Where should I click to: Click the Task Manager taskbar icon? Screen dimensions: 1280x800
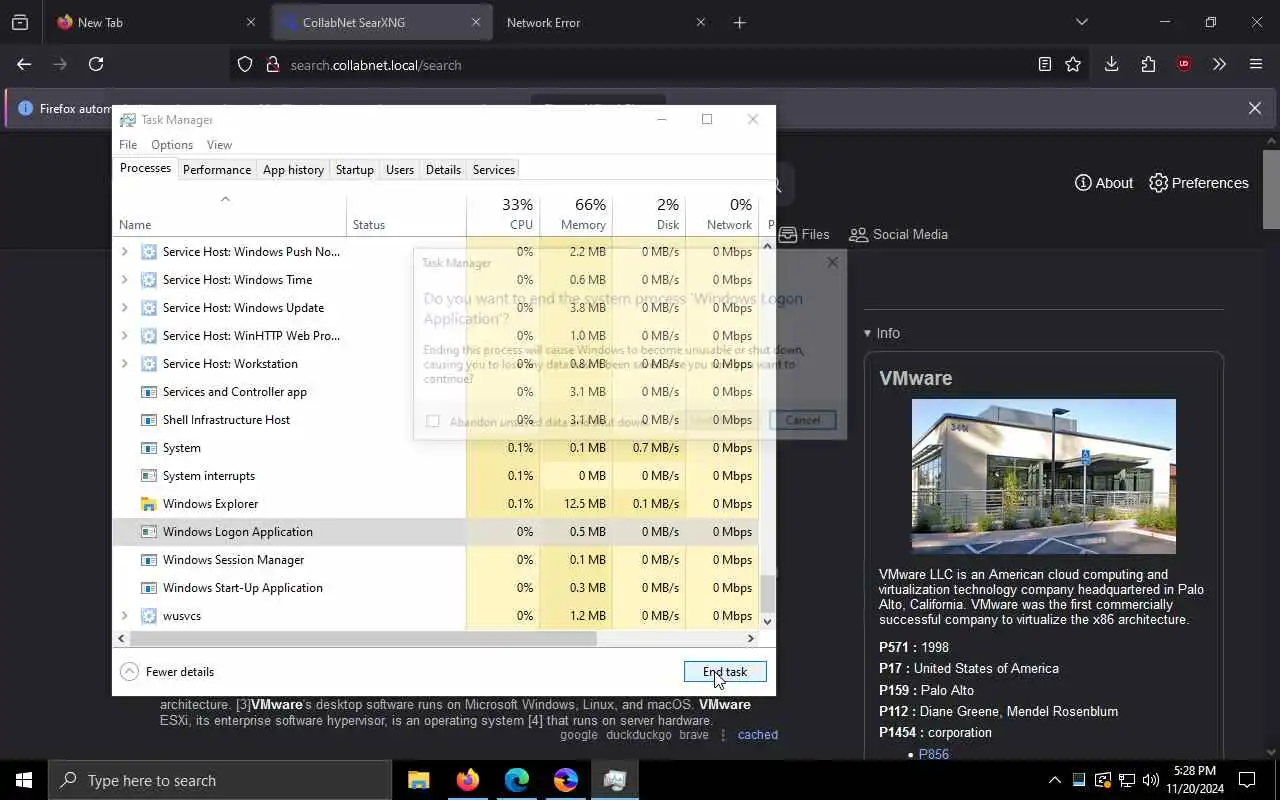point(615,780)
